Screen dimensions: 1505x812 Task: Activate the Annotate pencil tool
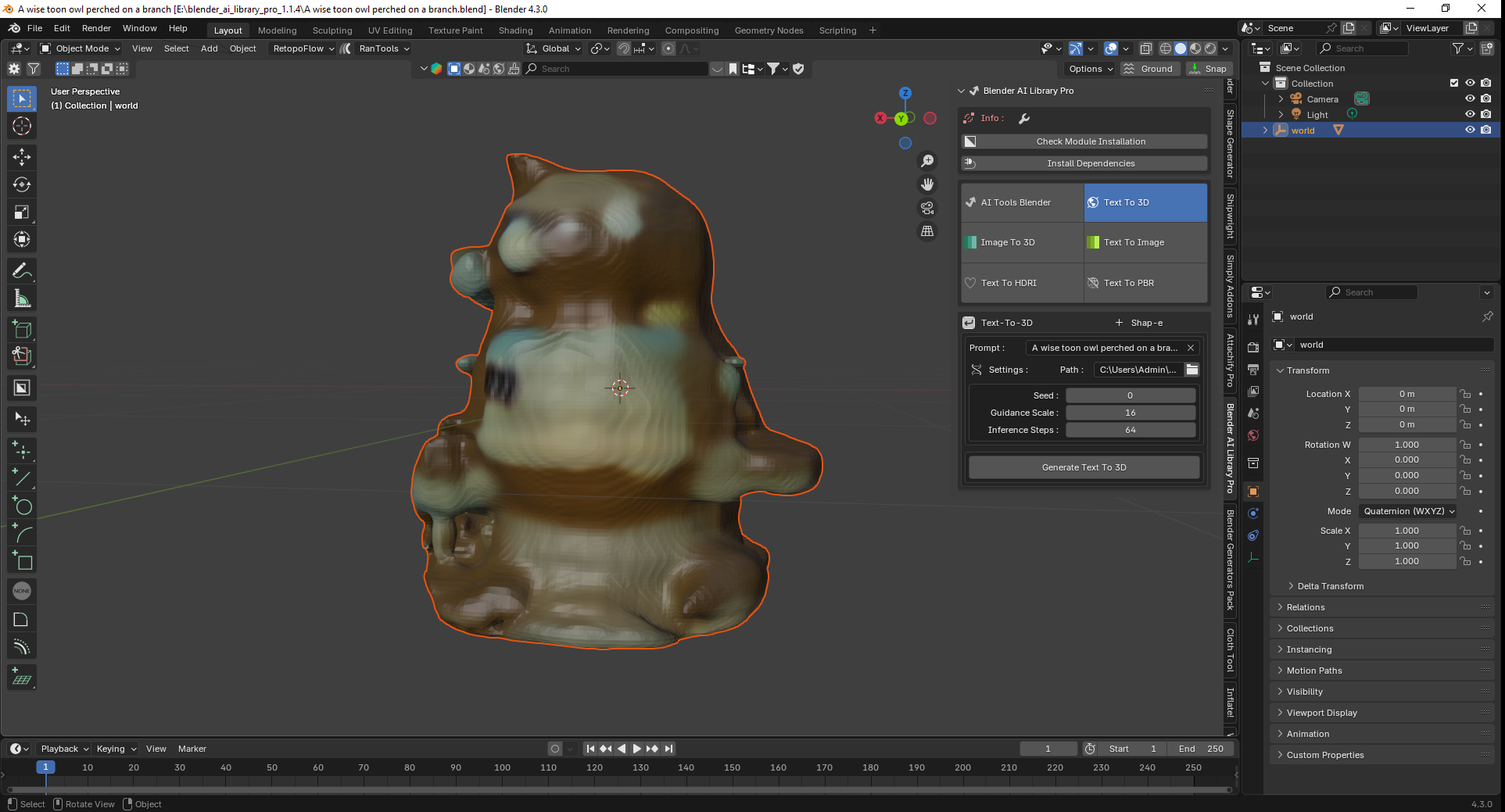tap(22, 271)
